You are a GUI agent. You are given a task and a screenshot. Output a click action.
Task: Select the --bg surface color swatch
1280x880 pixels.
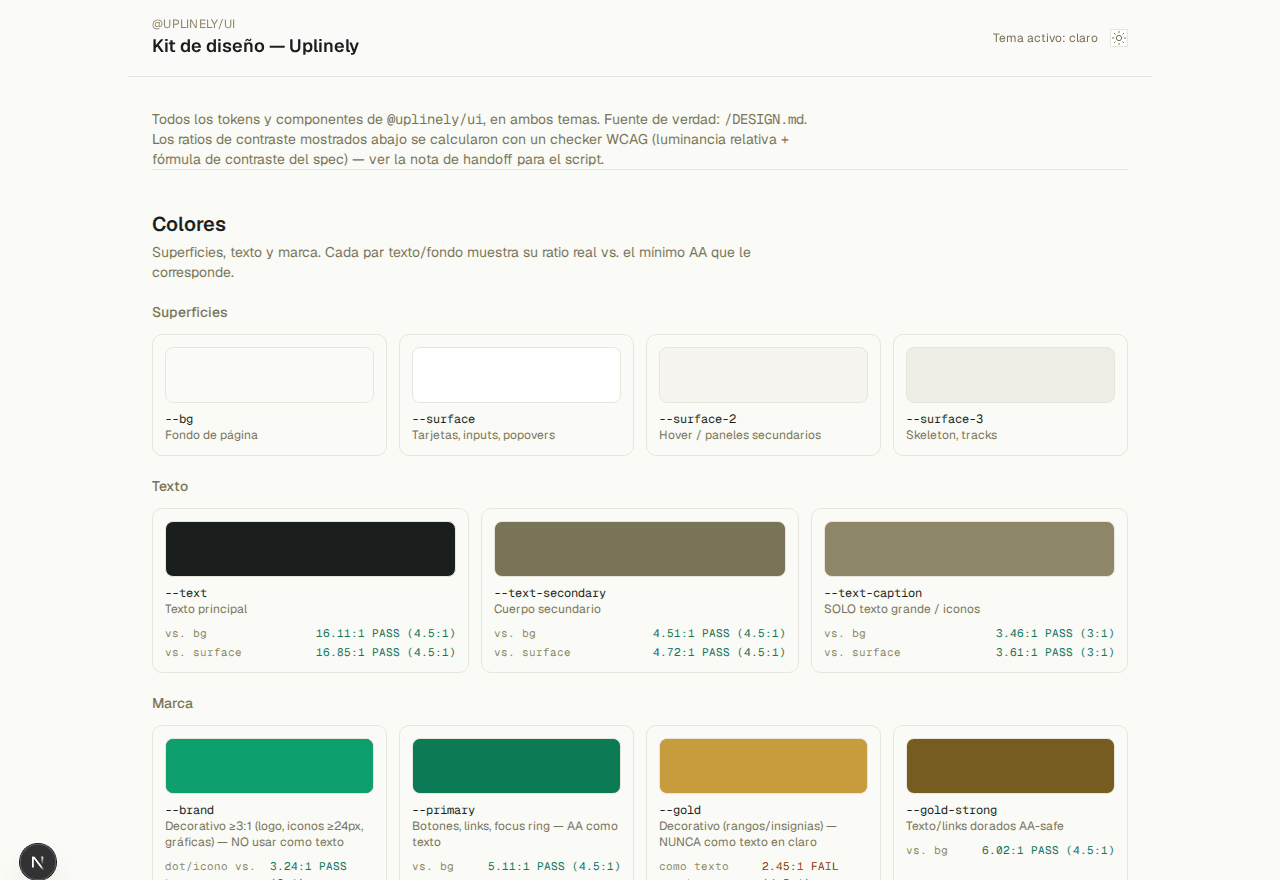pos(269,375)
